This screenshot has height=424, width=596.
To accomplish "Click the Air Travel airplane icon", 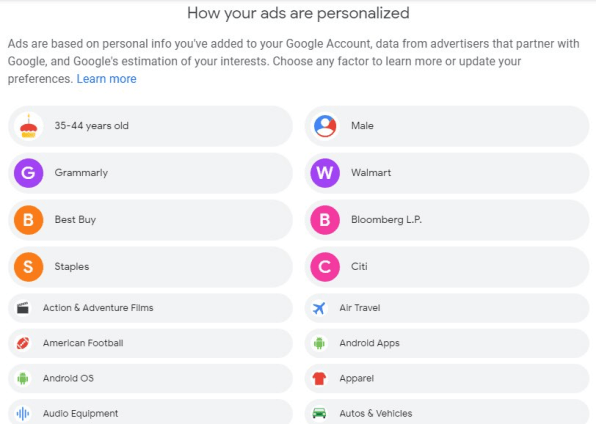I will tap(319, 308).
